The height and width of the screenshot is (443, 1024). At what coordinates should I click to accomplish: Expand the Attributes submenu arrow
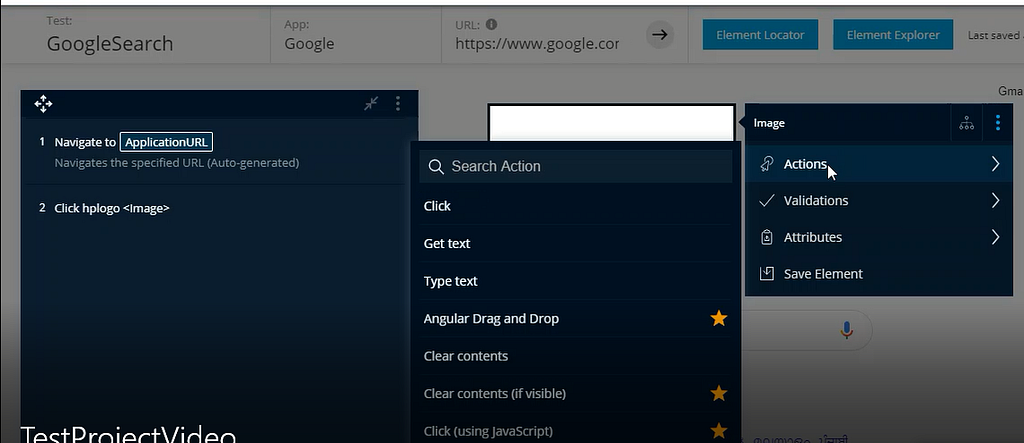pos(995,237)
